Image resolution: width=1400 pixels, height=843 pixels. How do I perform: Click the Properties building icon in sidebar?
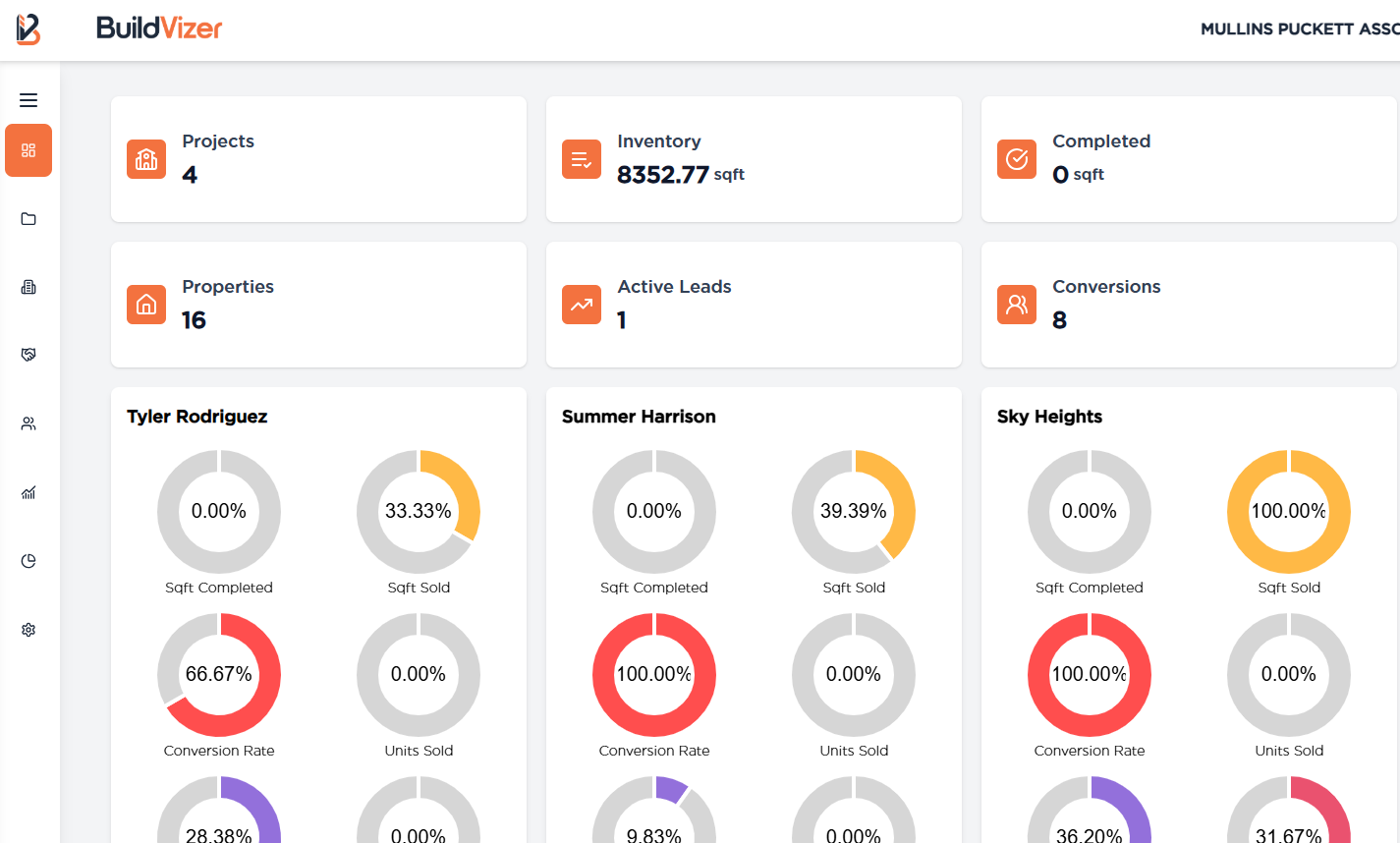[x=28, y=286]
